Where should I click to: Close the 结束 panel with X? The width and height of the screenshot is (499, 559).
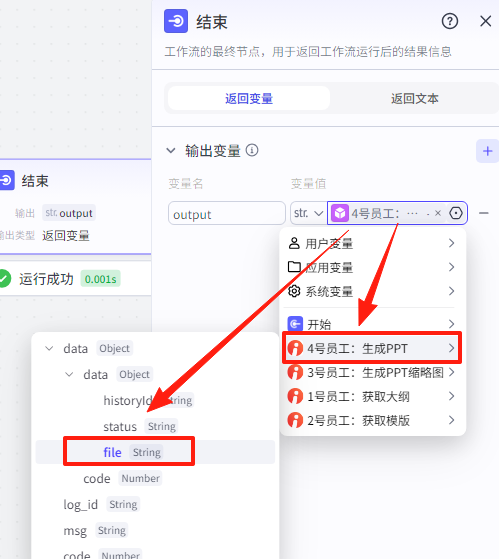point(485,21)
